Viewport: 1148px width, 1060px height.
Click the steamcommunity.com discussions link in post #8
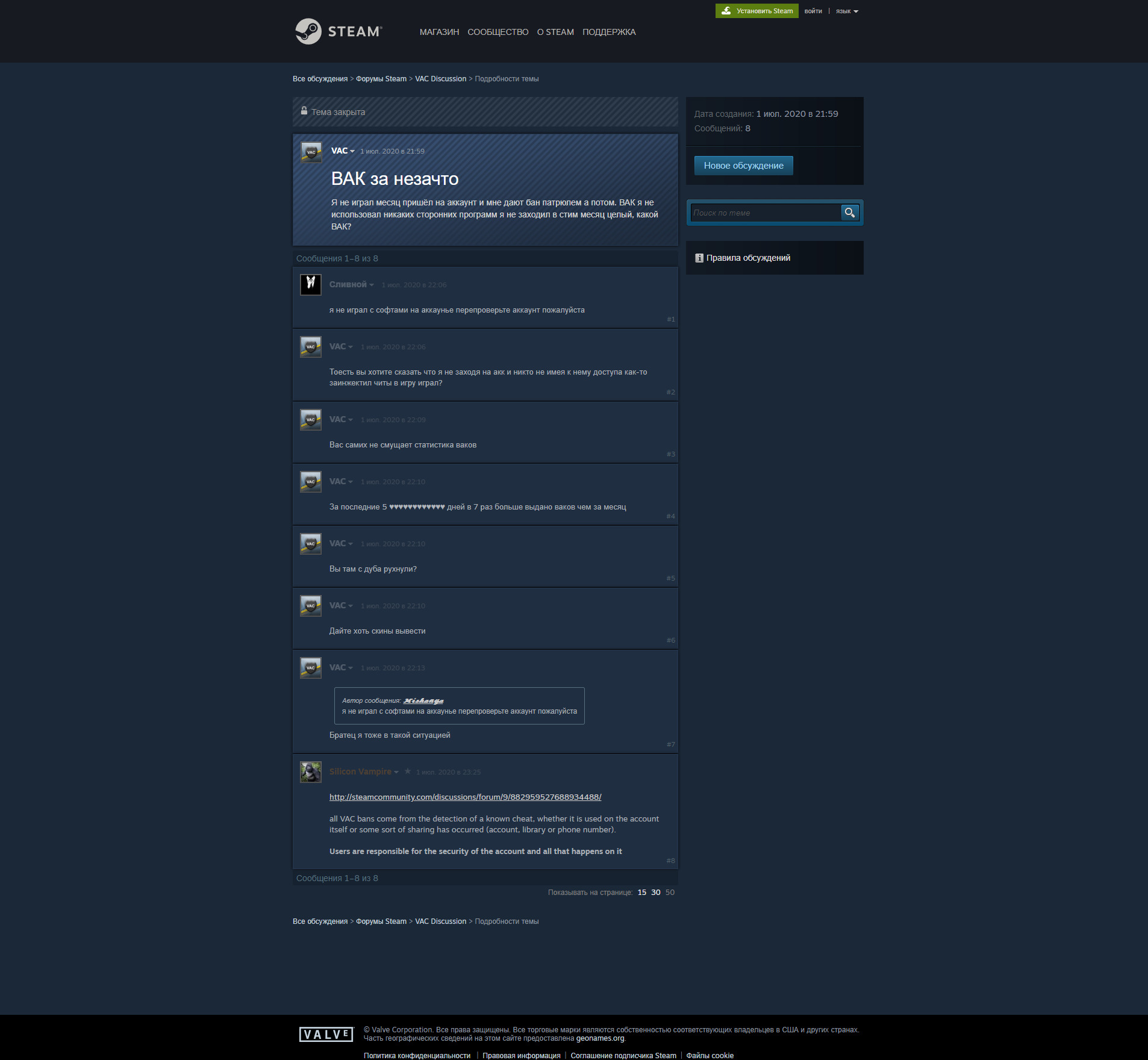465,797
